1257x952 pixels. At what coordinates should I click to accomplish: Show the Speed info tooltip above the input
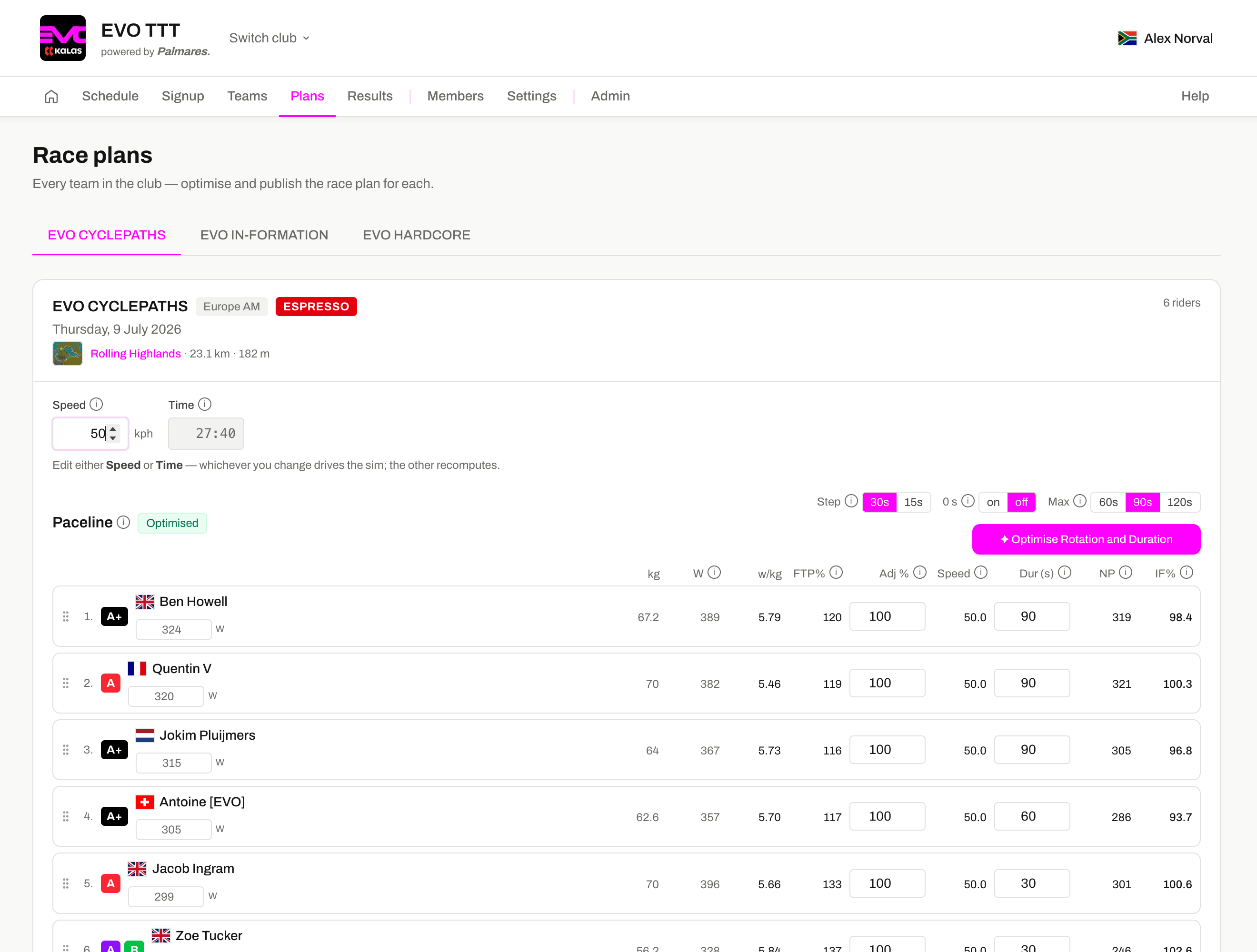pyautogui.click(x=97, y=404)
